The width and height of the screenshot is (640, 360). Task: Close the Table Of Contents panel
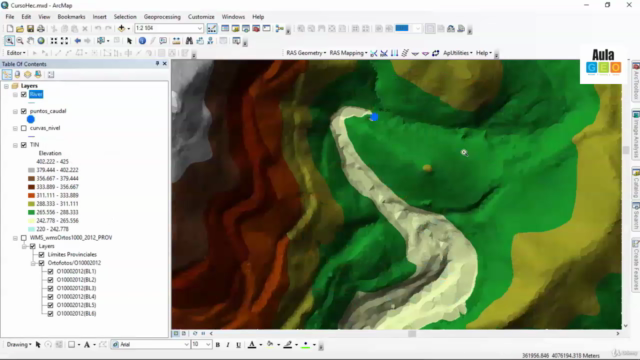point(164,64)
